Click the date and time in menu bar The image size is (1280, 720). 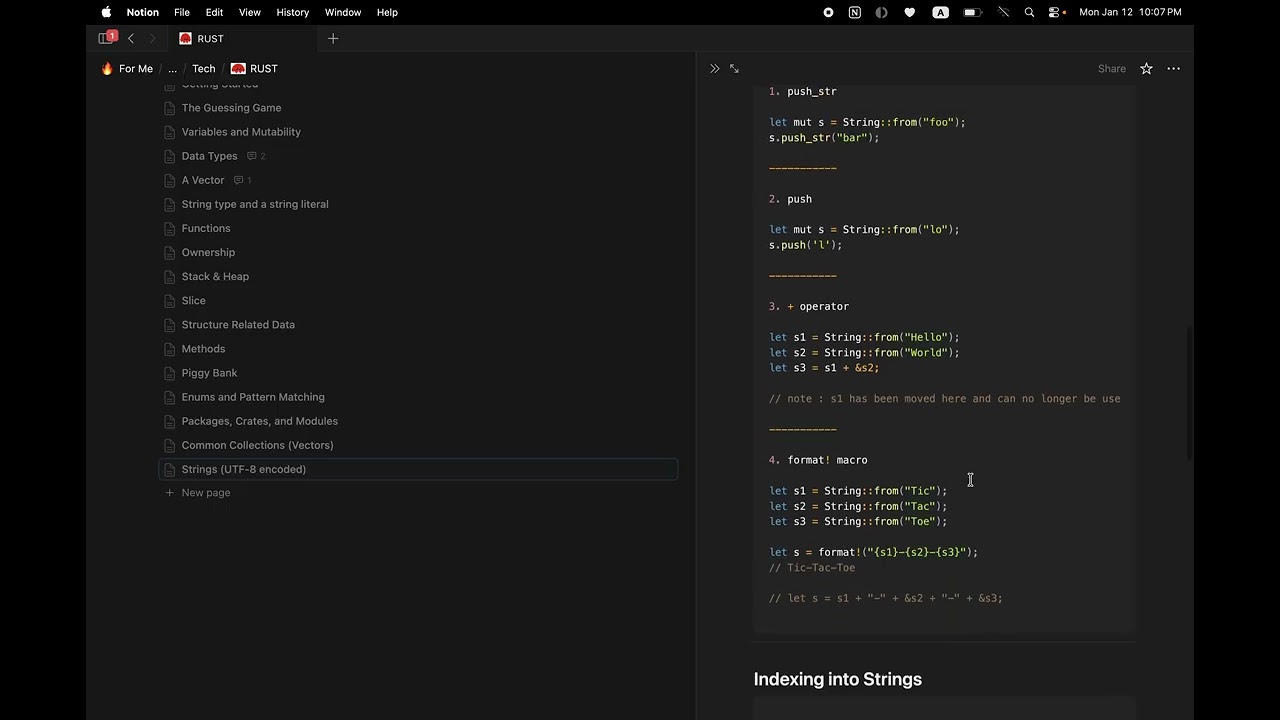point(1130,12)
